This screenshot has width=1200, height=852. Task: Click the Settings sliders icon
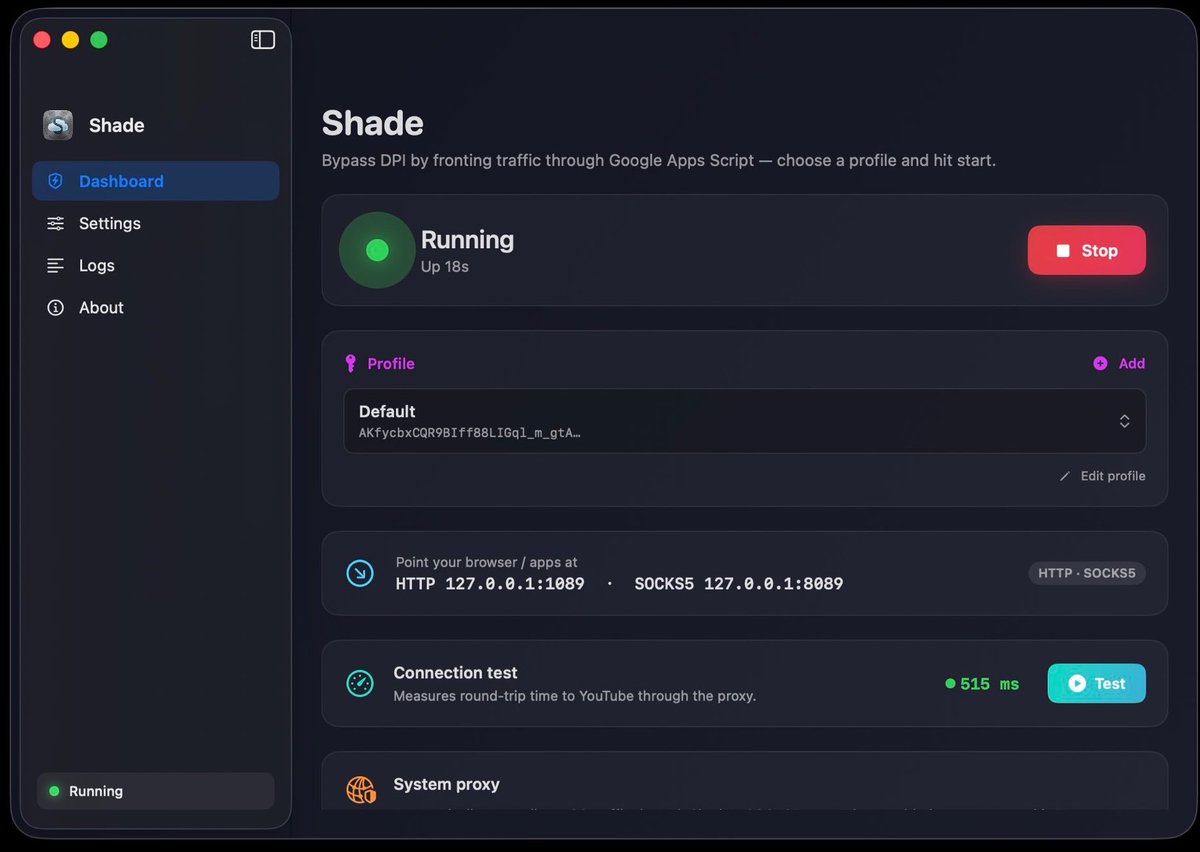pyautogui.click(x=56, y=223)
